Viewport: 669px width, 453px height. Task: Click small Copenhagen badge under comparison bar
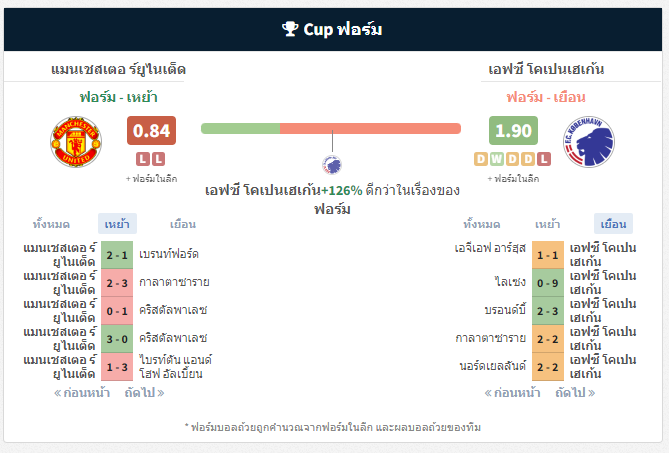pyautogui.click(x=331, y=165)
